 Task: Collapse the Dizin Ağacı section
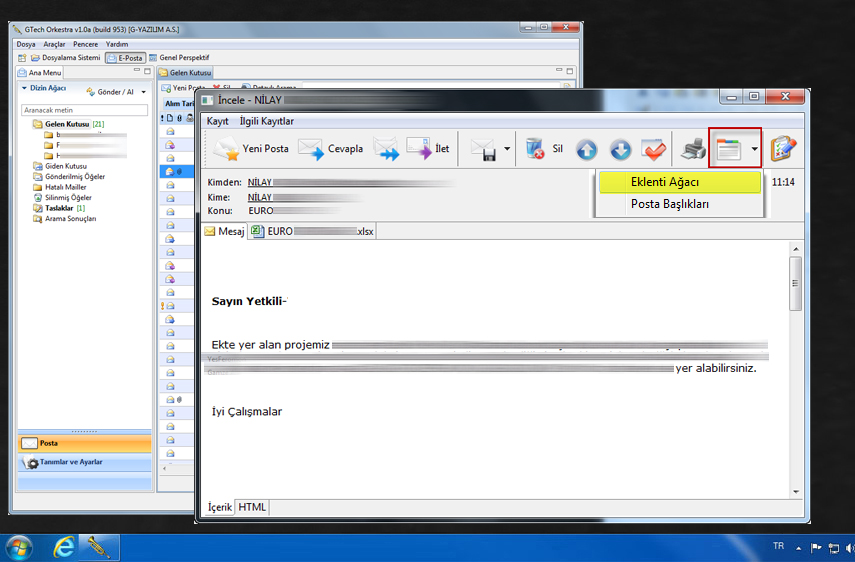[24, 88]
